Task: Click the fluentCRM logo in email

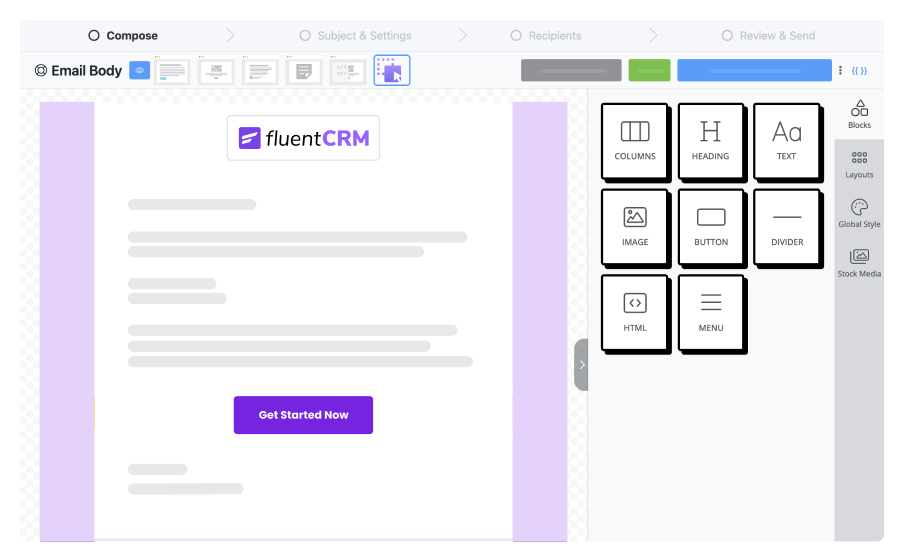Action: 303,138
